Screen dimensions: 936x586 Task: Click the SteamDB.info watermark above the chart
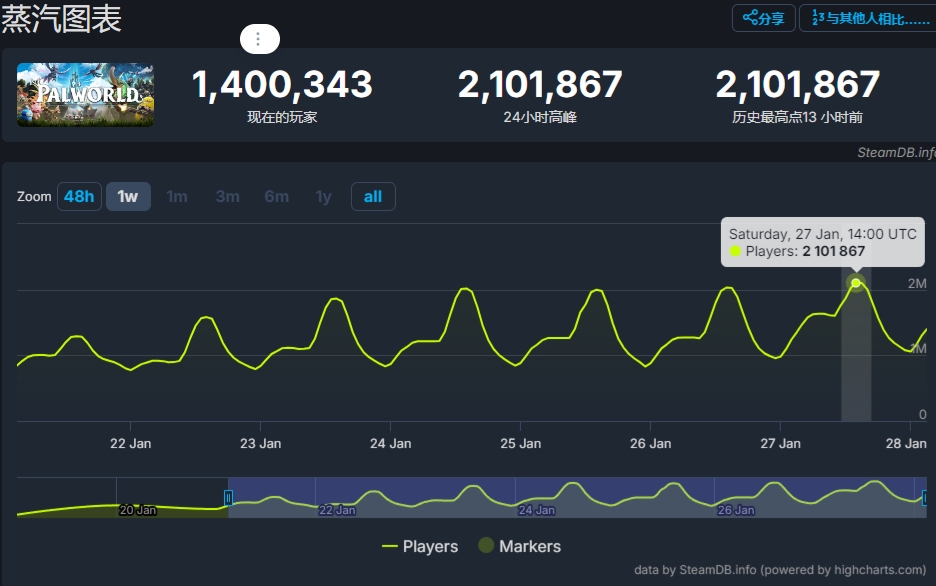(x=895, y=152)
